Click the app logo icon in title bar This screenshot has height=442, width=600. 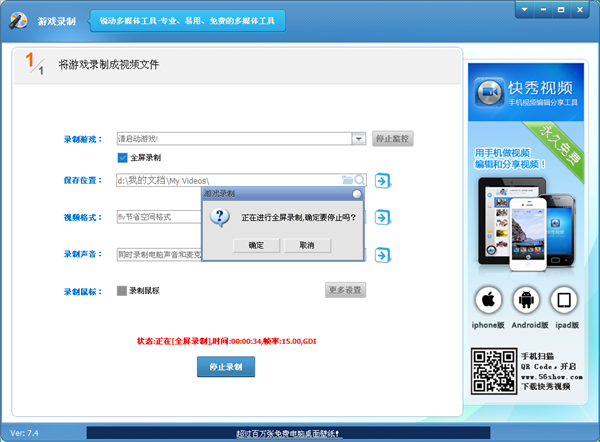(x=18, y=20)
